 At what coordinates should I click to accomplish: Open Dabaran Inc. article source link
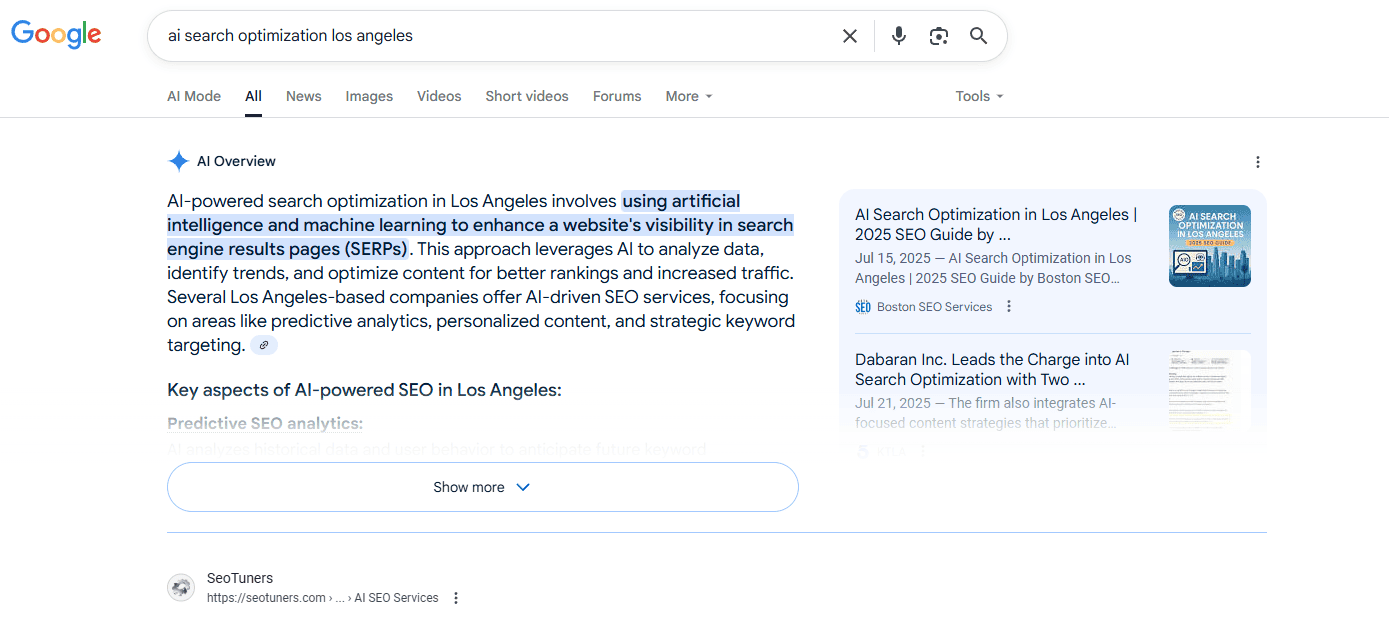click(992, 370)
